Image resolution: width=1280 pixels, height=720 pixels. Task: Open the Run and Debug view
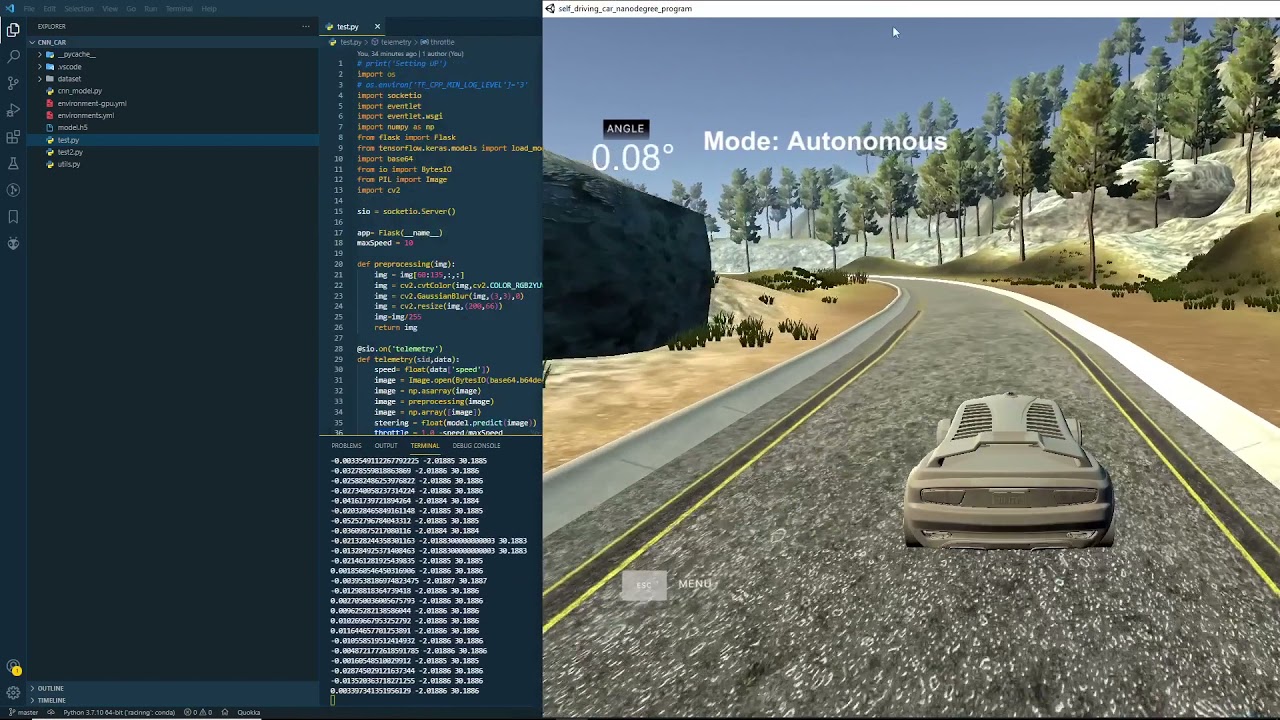click(x=13, y=110)
